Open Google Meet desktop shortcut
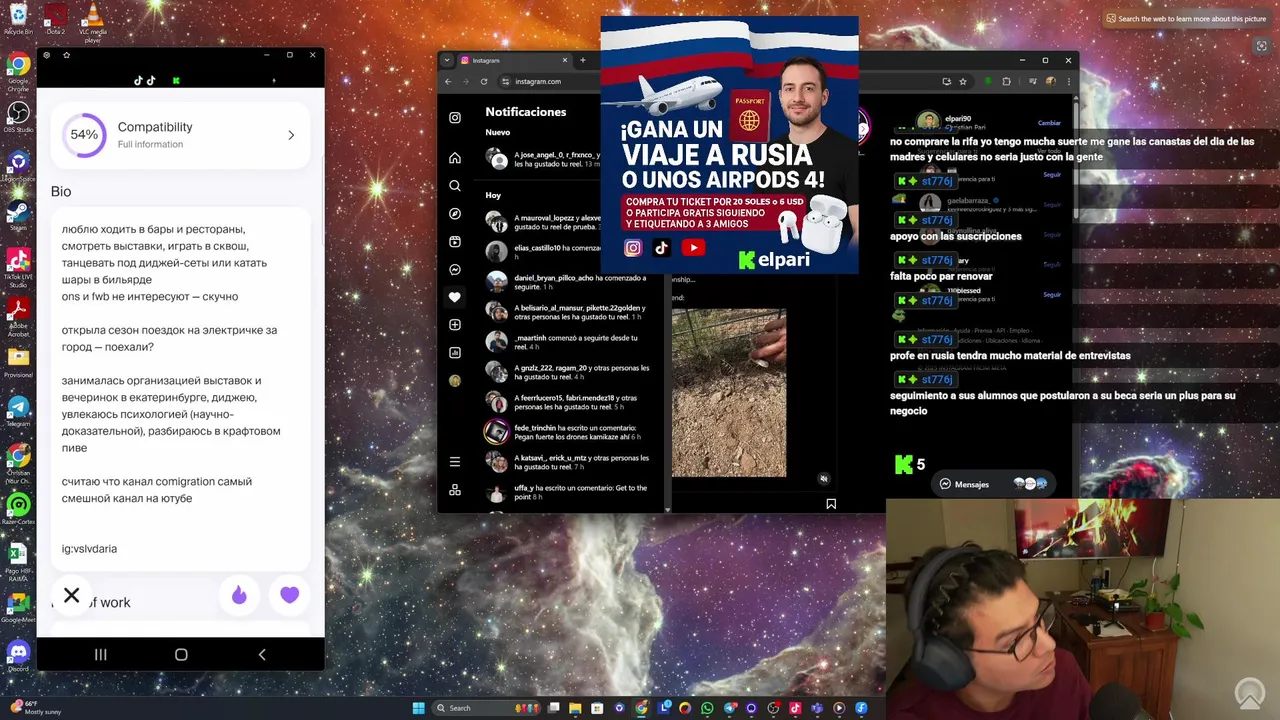1280x720 pixels. pyautogui.click(x=18, y=607)
